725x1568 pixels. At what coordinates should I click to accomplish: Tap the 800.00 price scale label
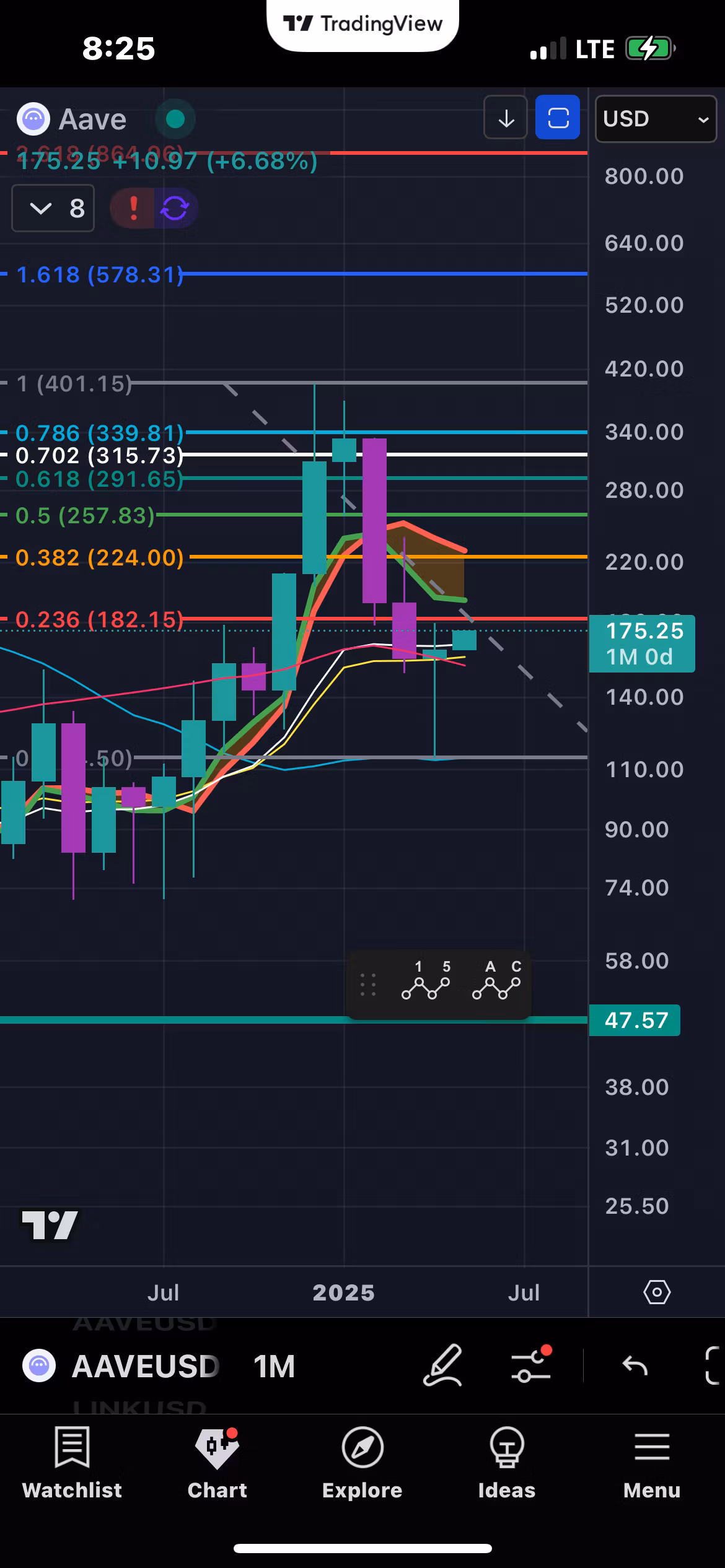pos(644,176)
